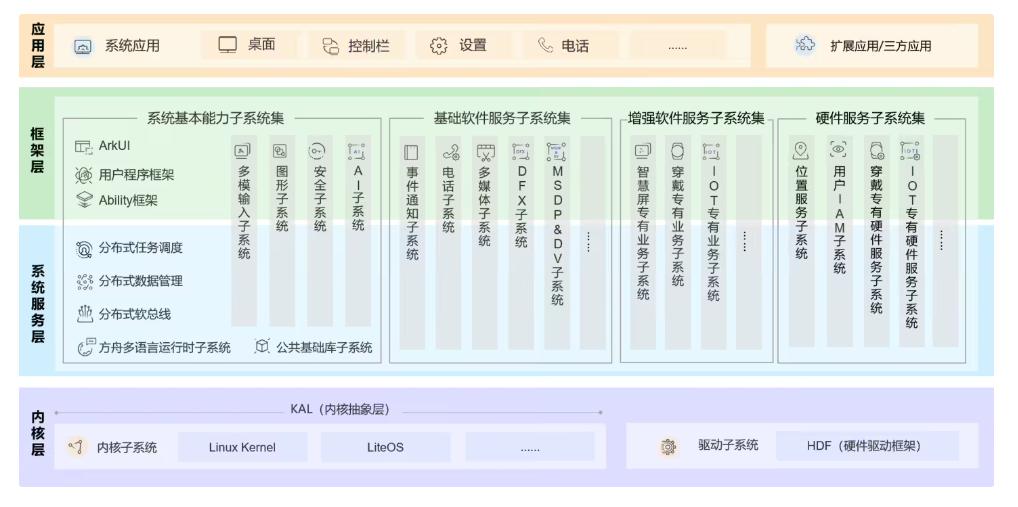Click the 增强软件服务子系统集 heading

(x=696, y=118)
